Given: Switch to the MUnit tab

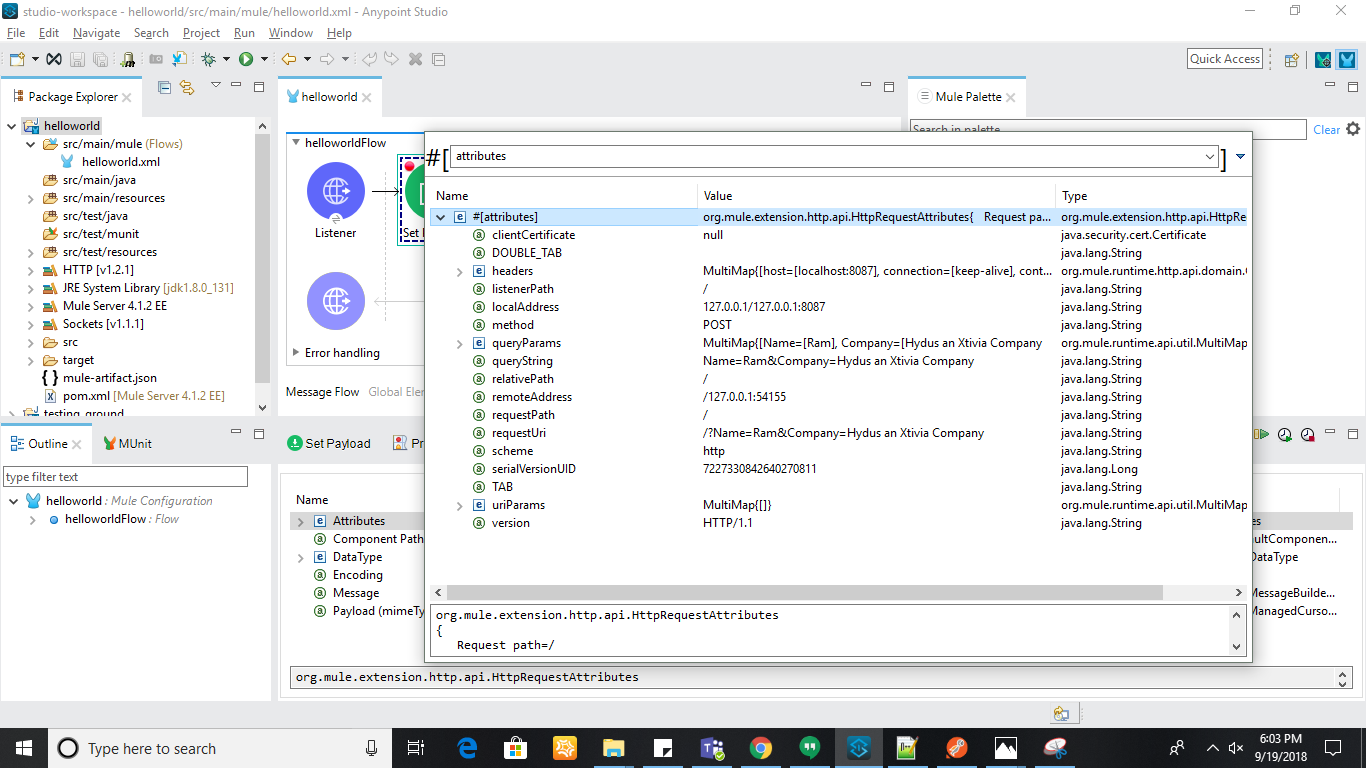Looking at the screenshot, I should 134,443.
